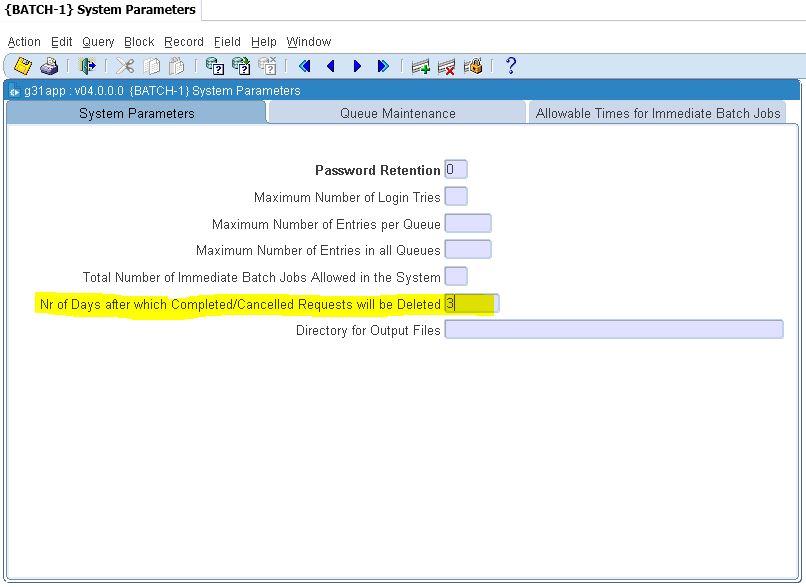Click the Delete Record red X icon
The width and height of the screenshot is (806, 587).
pyautogui.click(x=447, y=66)
